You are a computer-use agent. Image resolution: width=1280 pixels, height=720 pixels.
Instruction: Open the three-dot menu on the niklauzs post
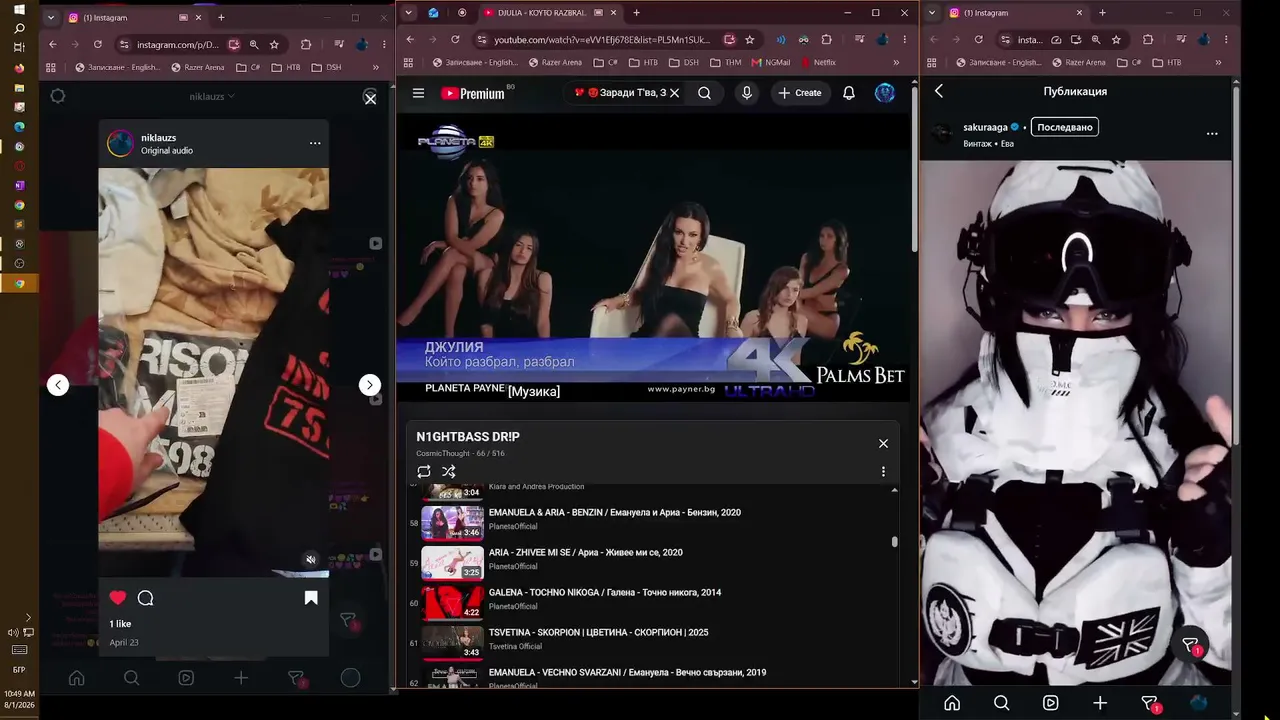pos(315,143)
